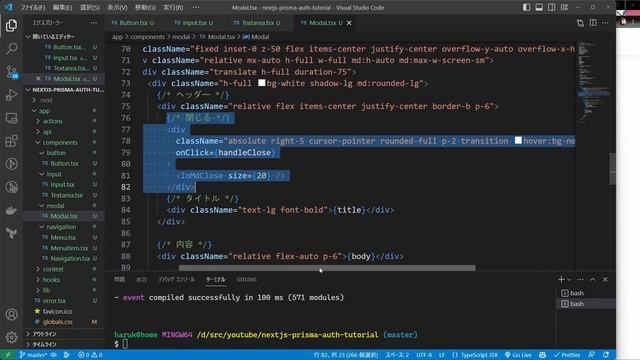Maximize the panel with the chevron up icon

click(593, 280)
